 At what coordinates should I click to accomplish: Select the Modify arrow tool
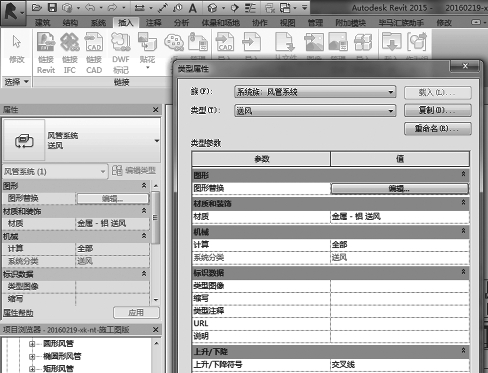tap(16, 42)
